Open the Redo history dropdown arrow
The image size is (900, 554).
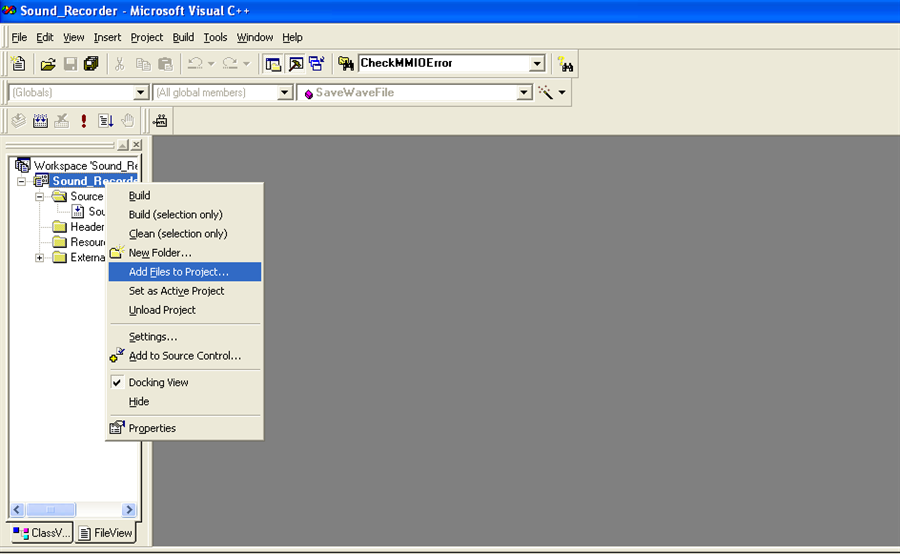(246, 64)
